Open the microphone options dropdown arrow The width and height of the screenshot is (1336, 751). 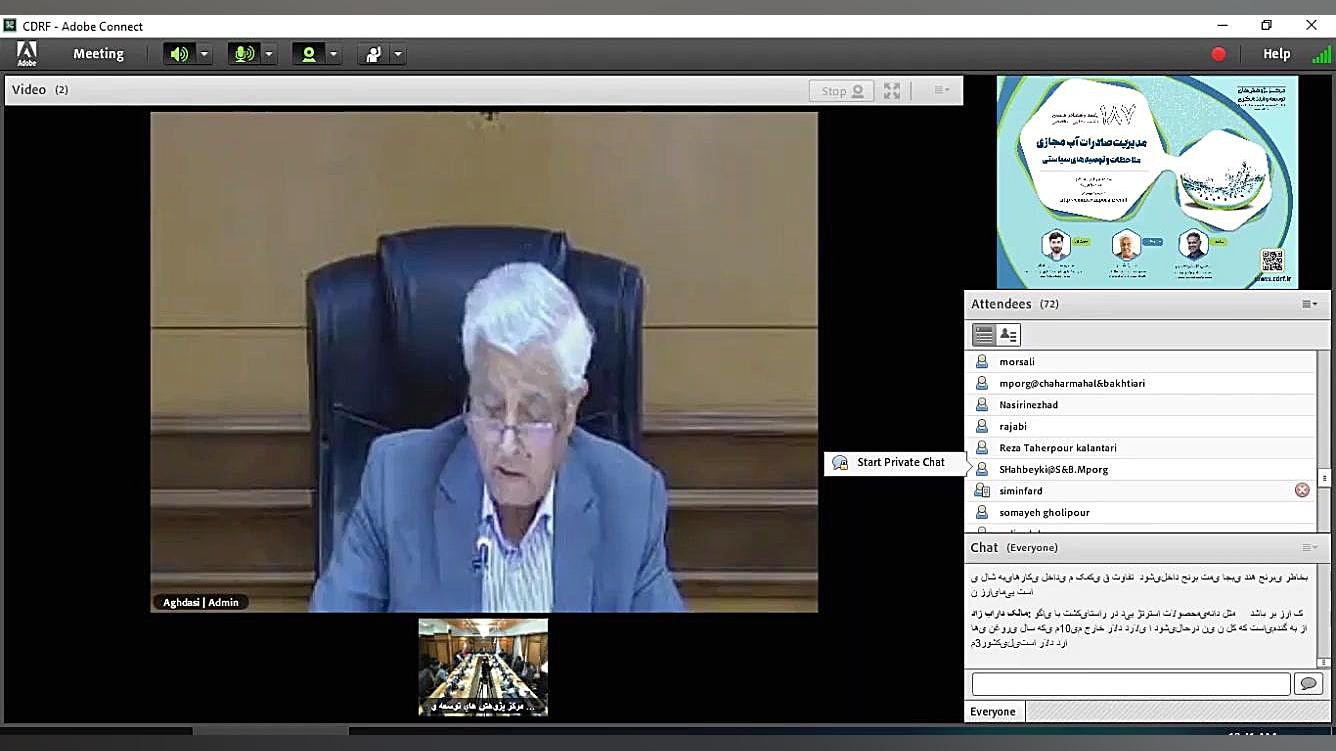coord(269,54)
